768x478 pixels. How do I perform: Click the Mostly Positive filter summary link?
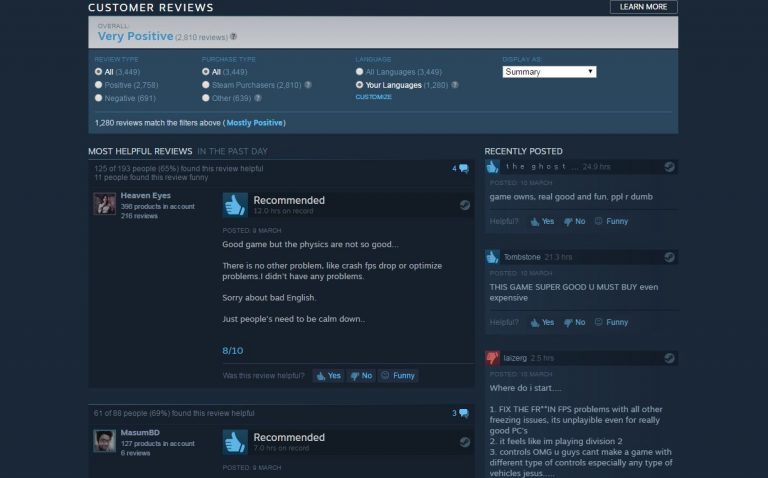click(x=254, y=123)
